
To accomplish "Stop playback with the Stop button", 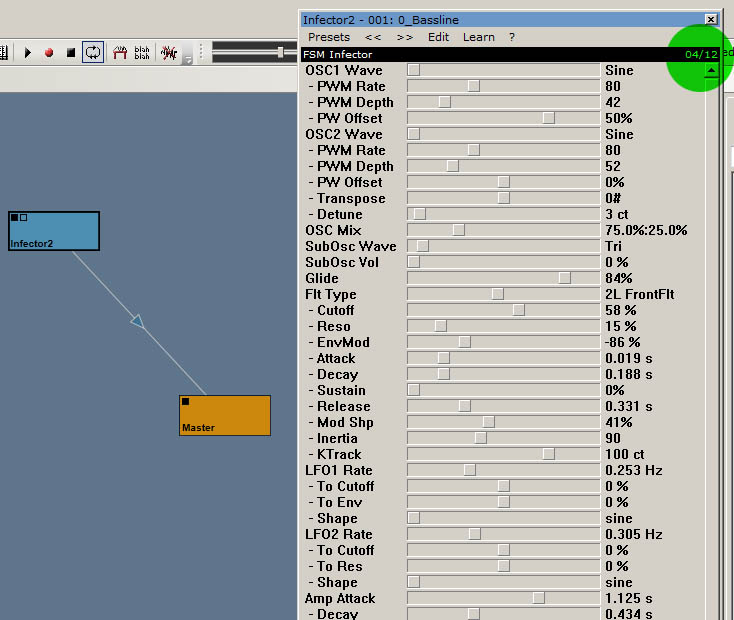I will point(71,52).
